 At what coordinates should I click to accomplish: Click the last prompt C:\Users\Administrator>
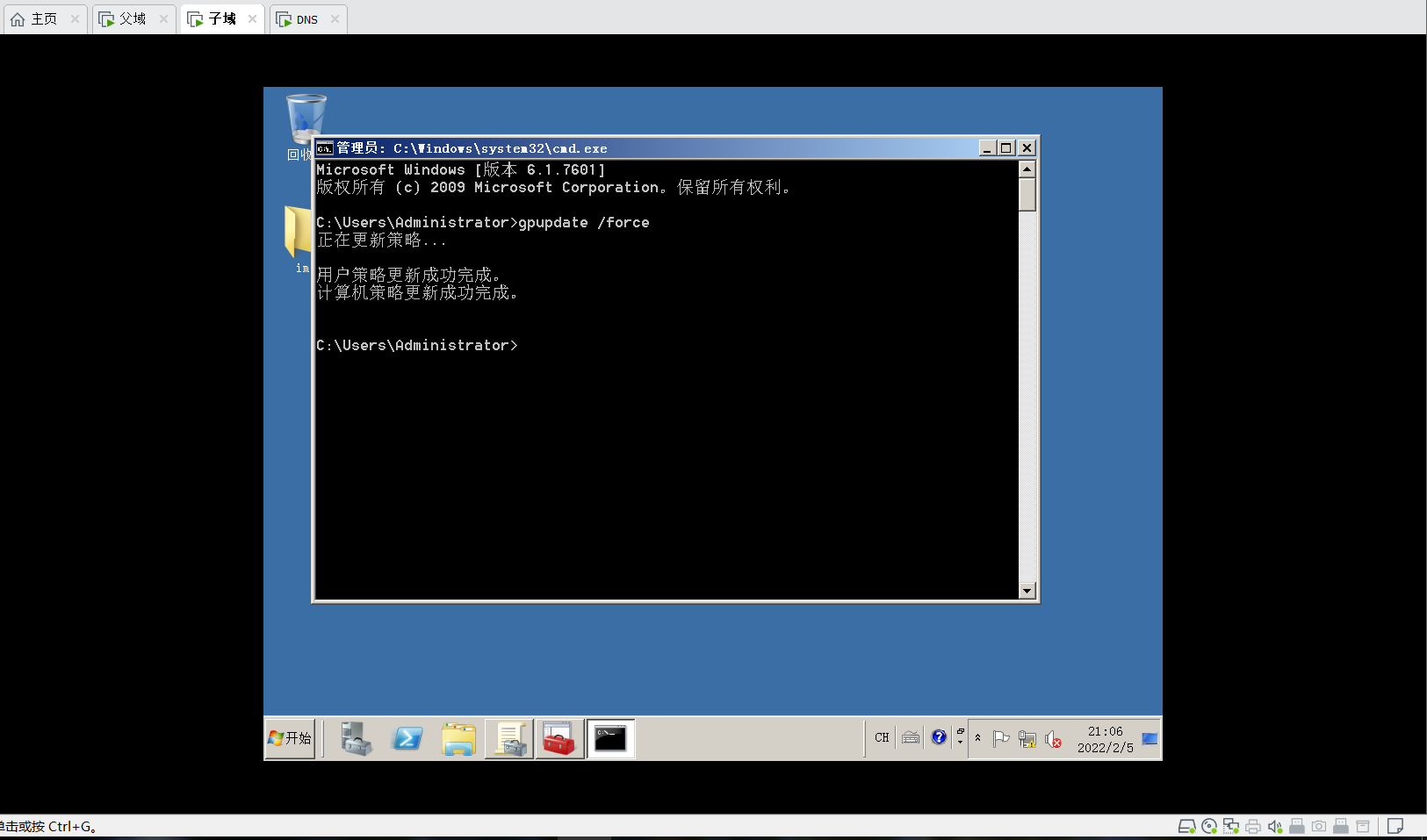click(x=417, y=345)
